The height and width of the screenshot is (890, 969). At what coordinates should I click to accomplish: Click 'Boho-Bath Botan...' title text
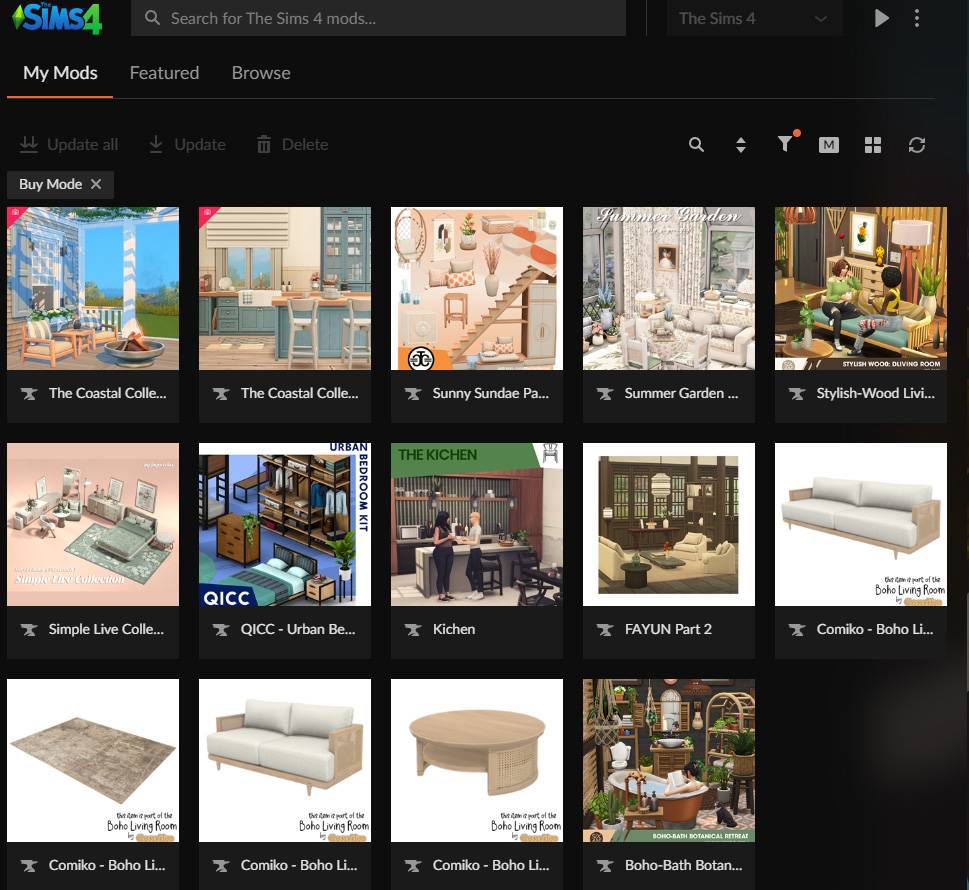point(683,865)
